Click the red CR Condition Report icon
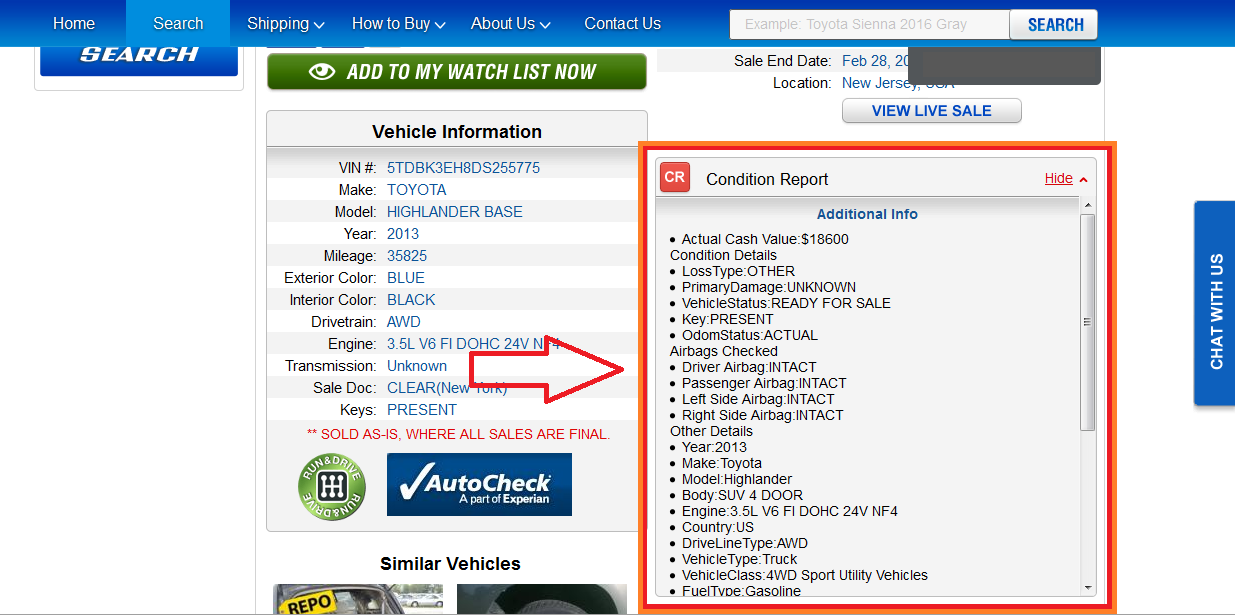This screenshot has width=1235, height=615. [675, 178]
